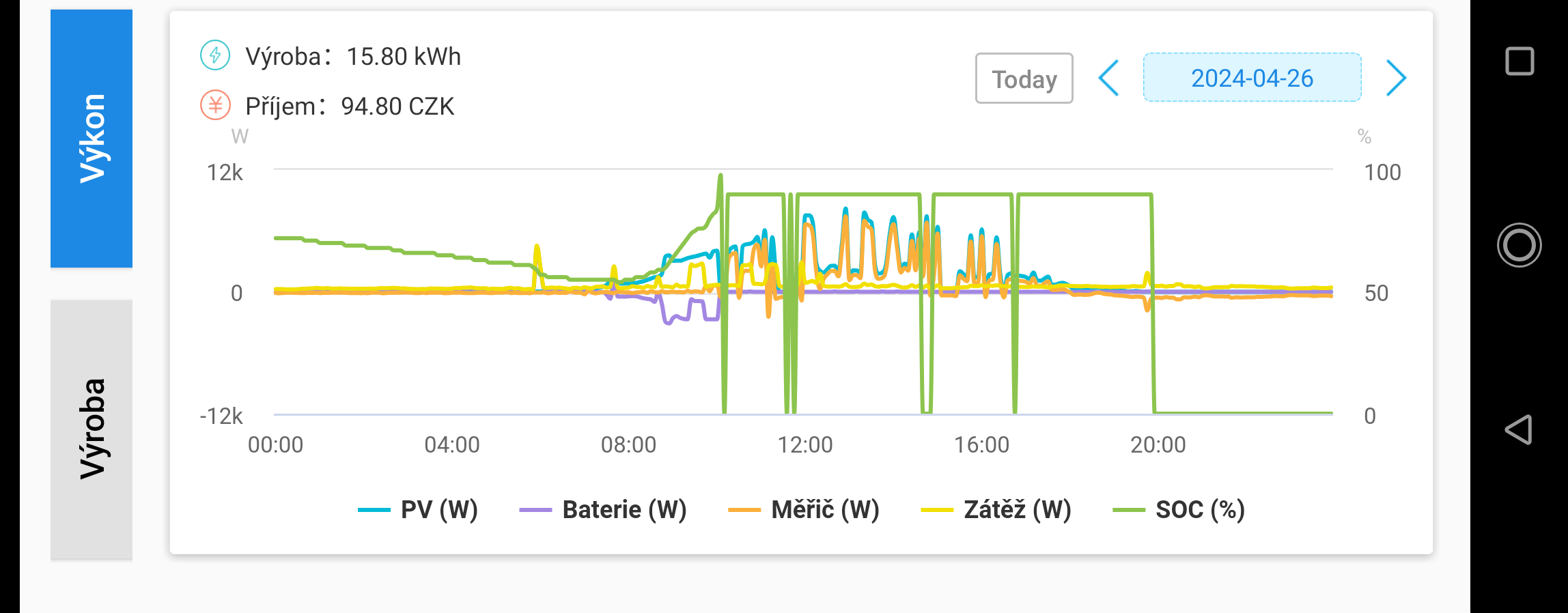Switch to the Výroba tab
Viewport: 1568px width, 613px height.
point(92,429)
